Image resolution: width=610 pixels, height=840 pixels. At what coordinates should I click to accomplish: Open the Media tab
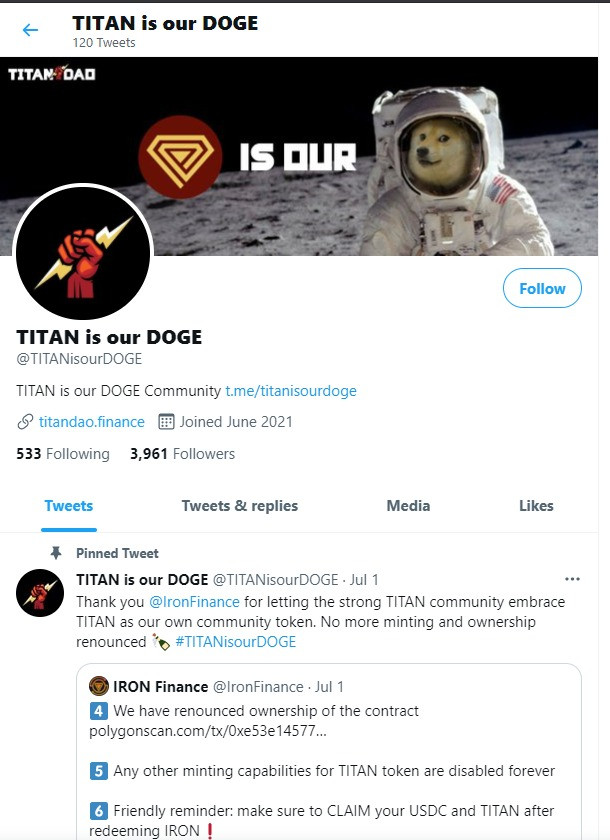click(408, 506)
